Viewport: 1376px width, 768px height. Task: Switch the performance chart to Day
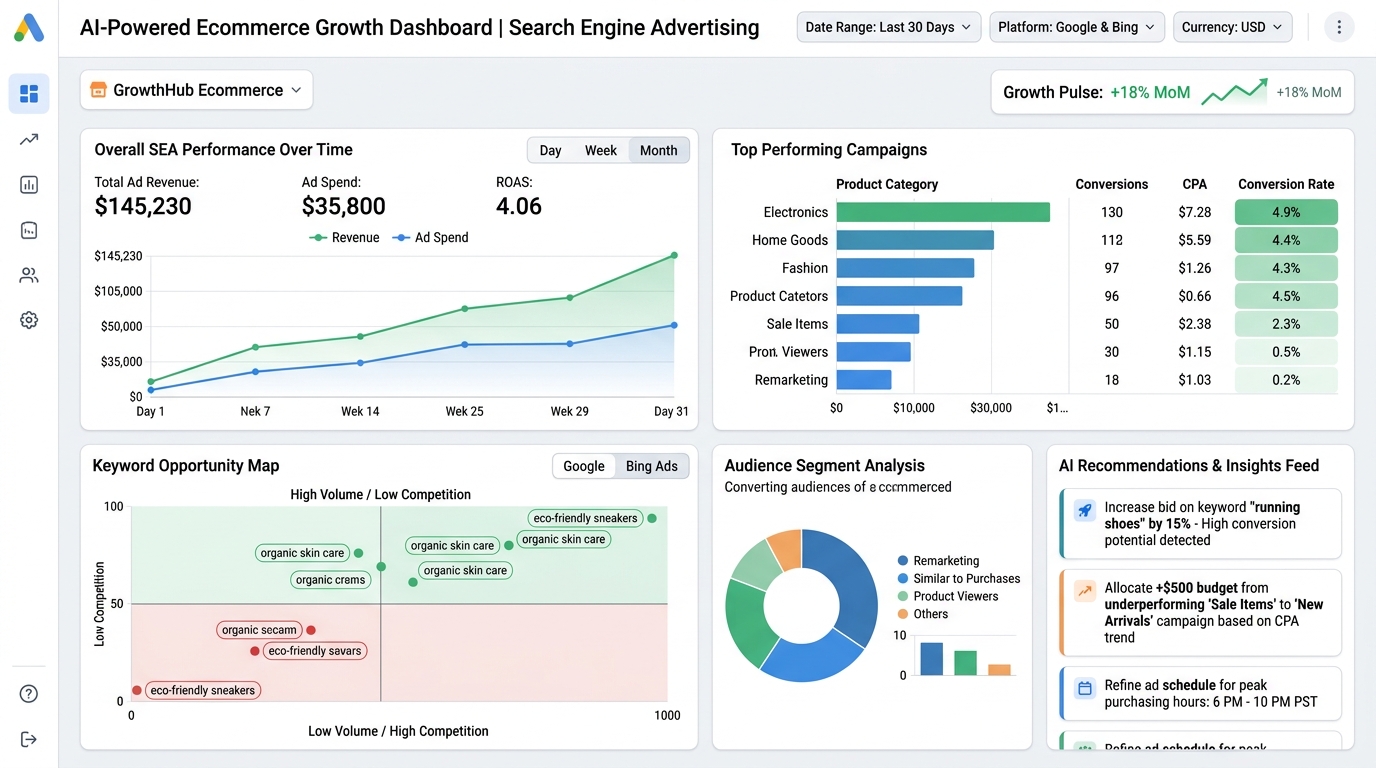(550, 150)
